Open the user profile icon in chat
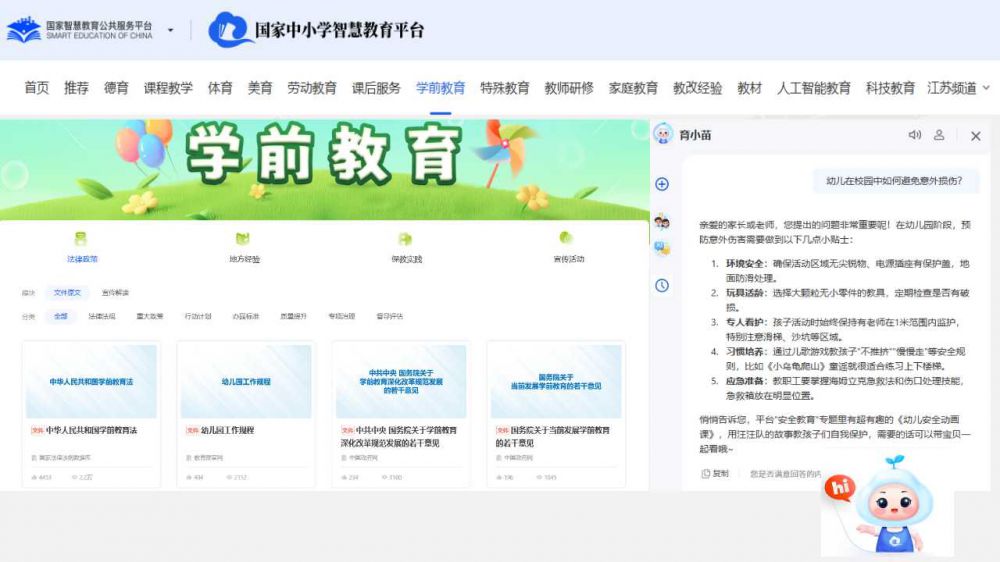Screen dimensions: 1000x562 click(x=939, y=135)
